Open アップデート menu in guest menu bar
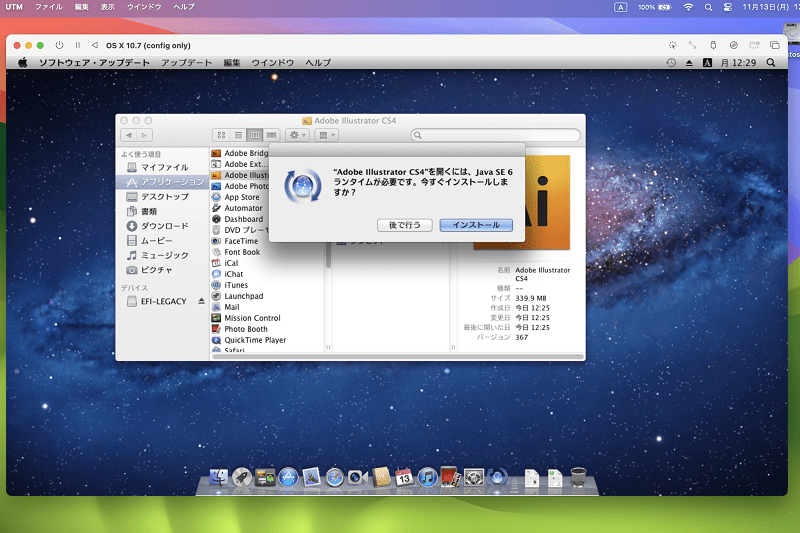 click(187, 63)
